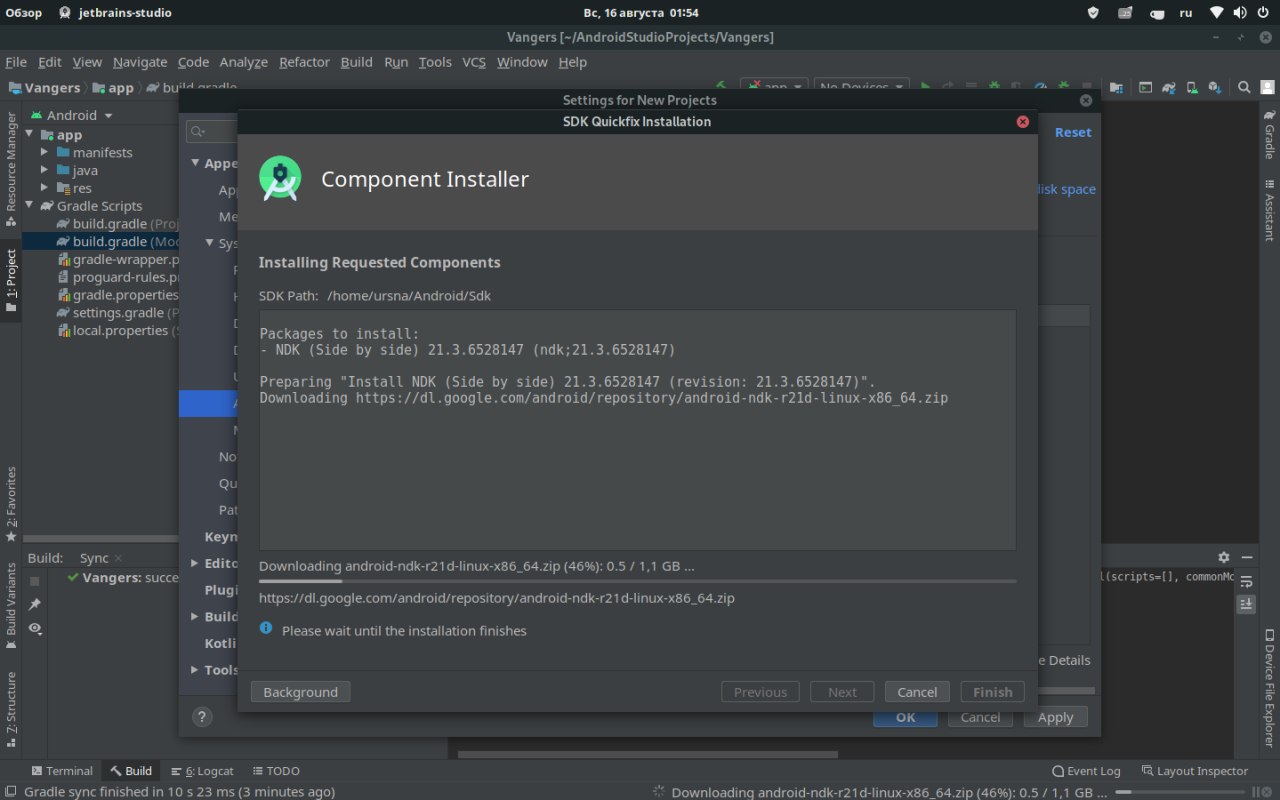
Task: Open the File menu
Action: 16,62
